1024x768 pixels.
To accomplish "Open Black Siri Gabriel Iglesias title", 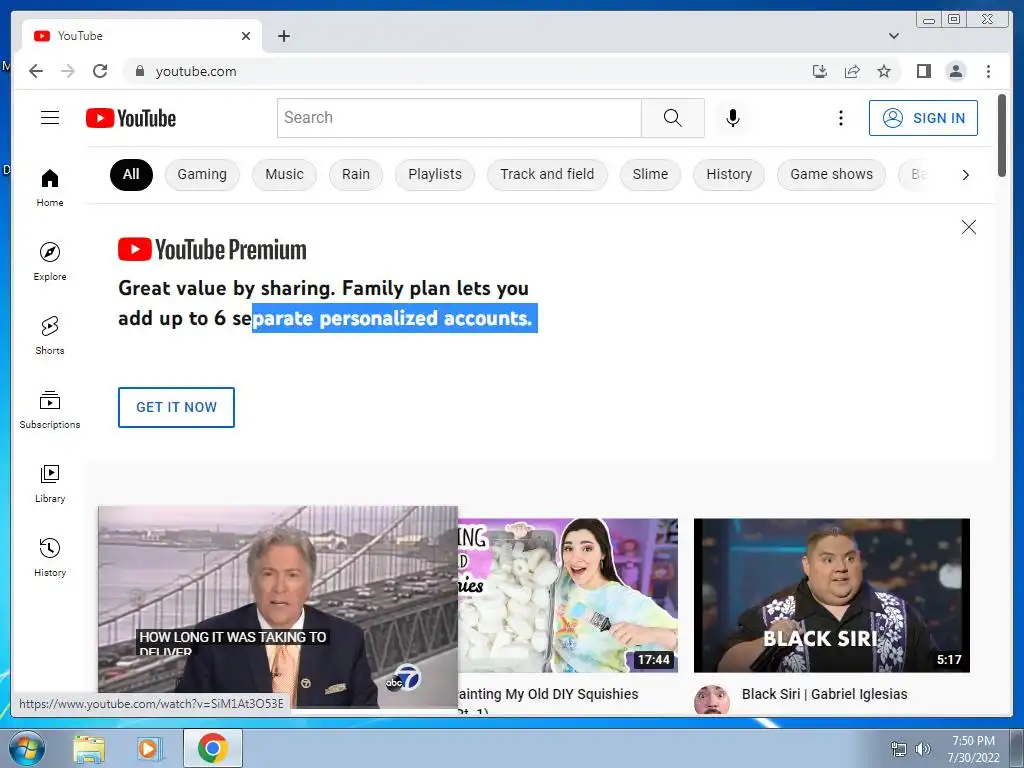I will (824, 694).
